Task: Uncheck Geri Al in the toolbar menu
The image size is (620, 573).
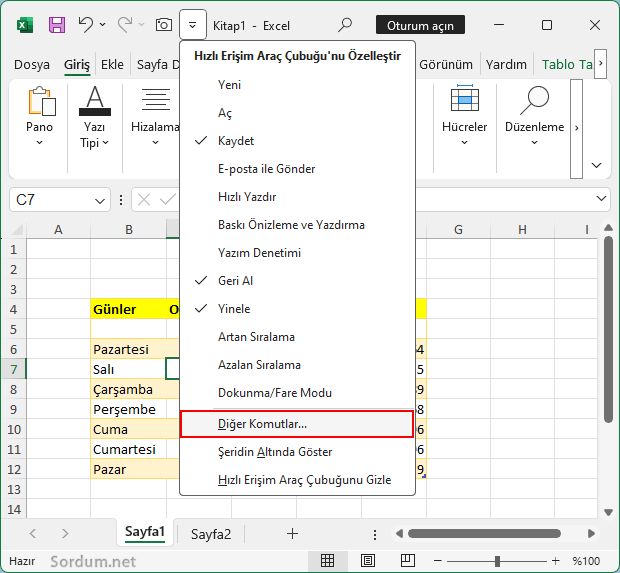Action: click(297, 281)
